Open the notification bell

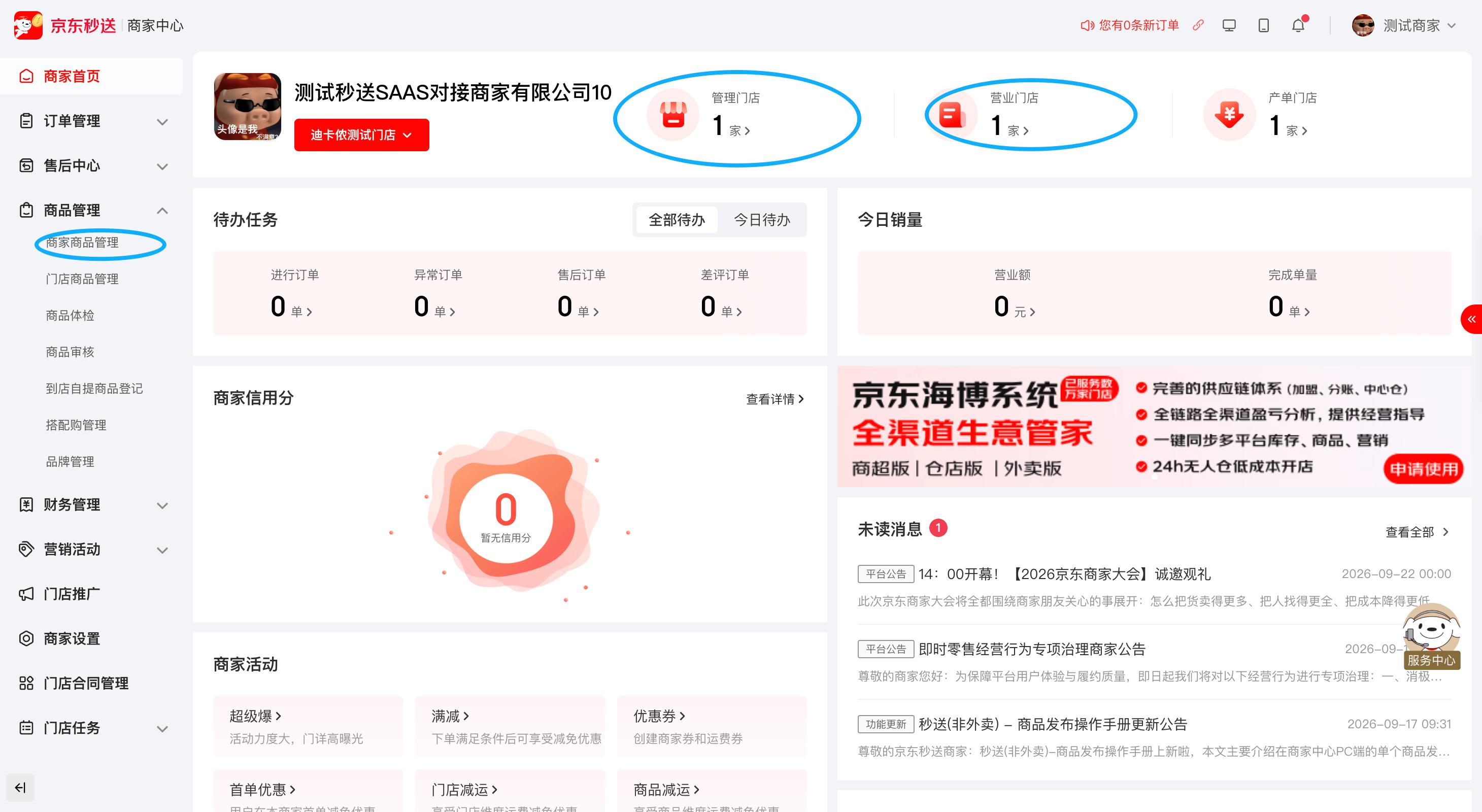1298,25
